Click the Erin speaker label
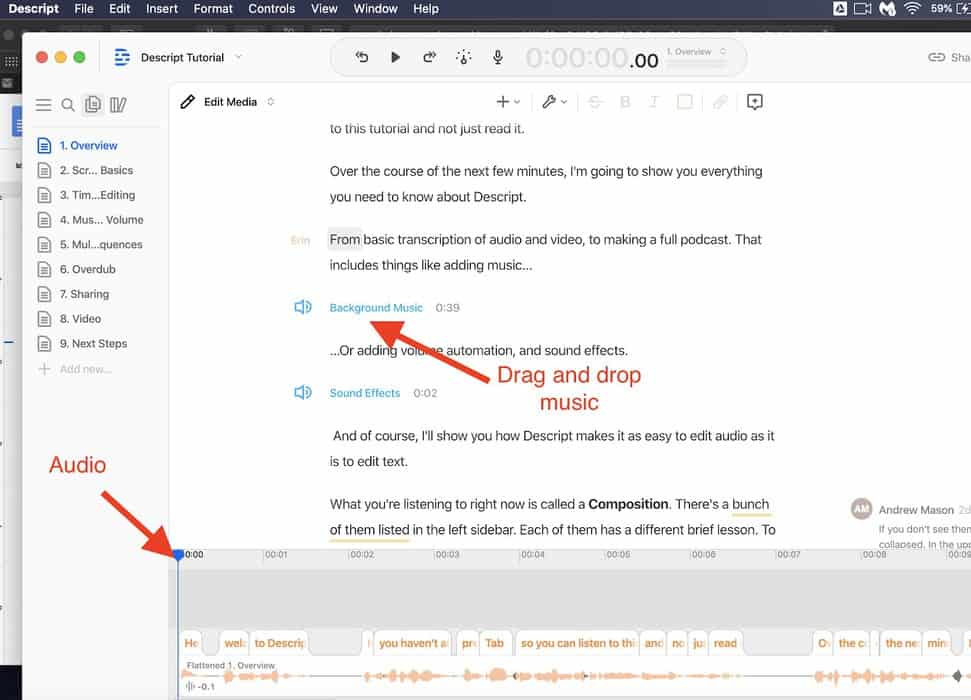 coord(300,240)
